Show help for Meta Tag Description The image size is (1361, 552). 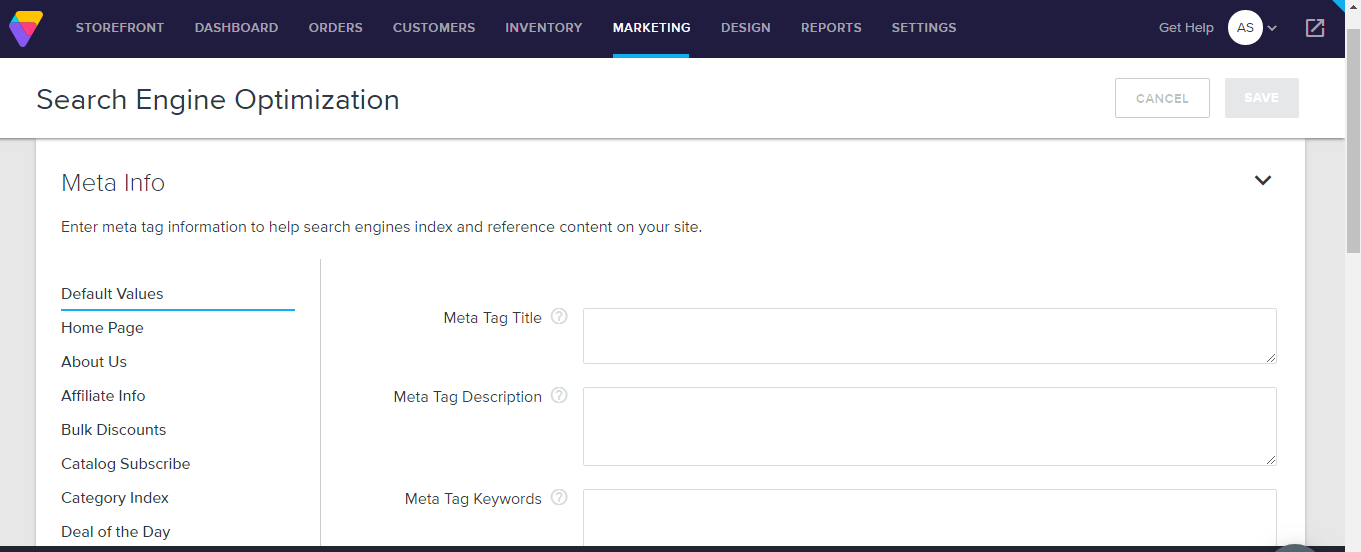click(559, 396)
